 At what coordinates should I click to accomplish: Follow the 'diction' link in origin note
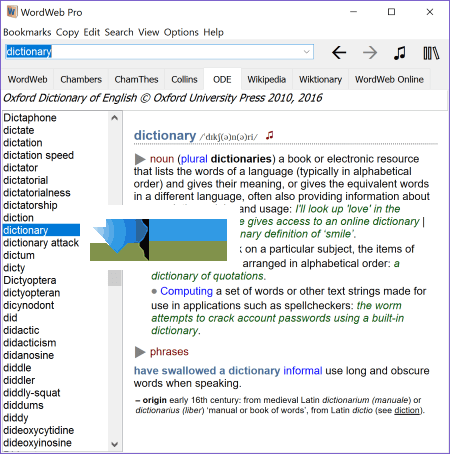click(407, 410)
